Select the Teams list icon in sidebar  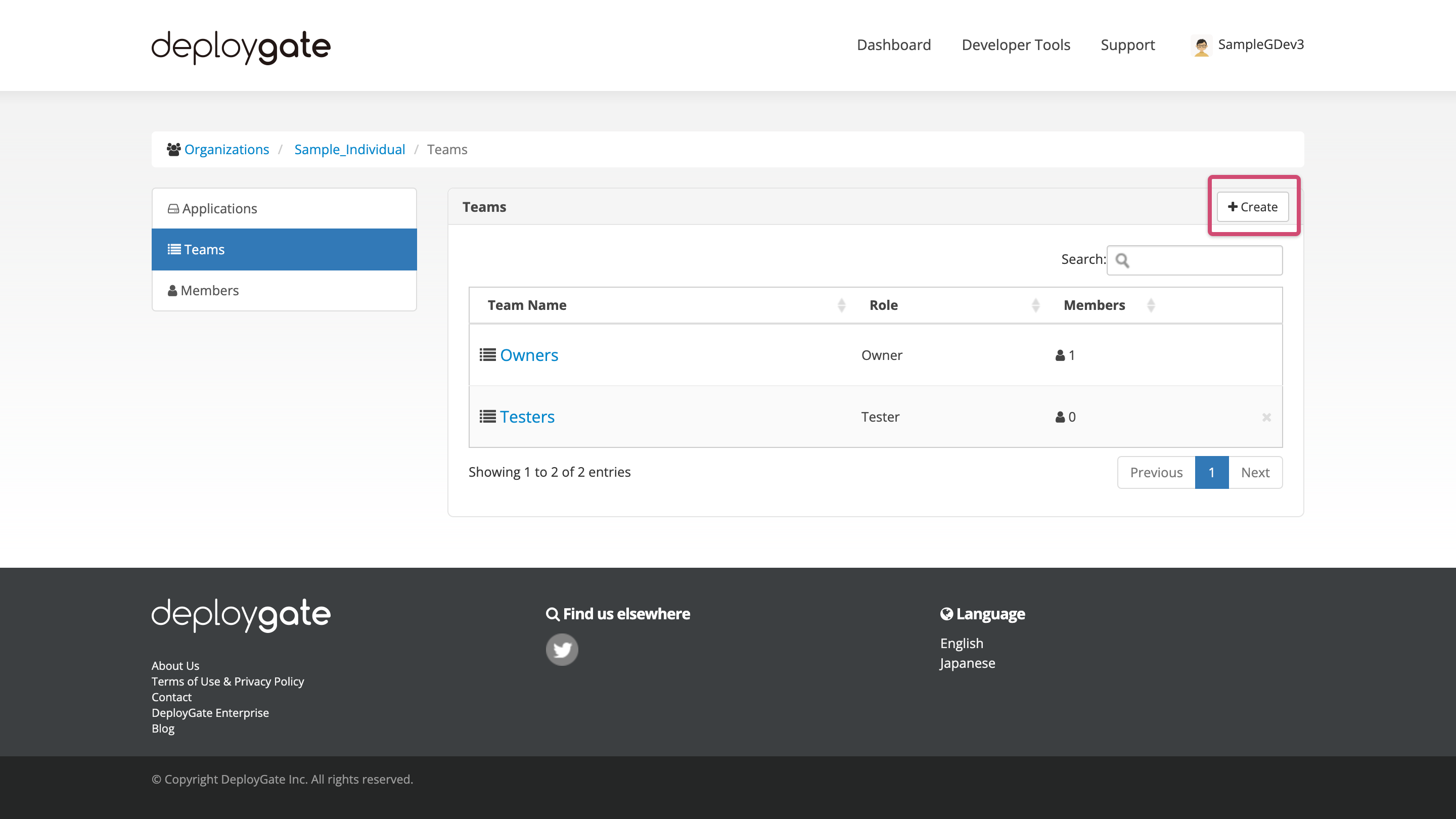click(173, 249)
